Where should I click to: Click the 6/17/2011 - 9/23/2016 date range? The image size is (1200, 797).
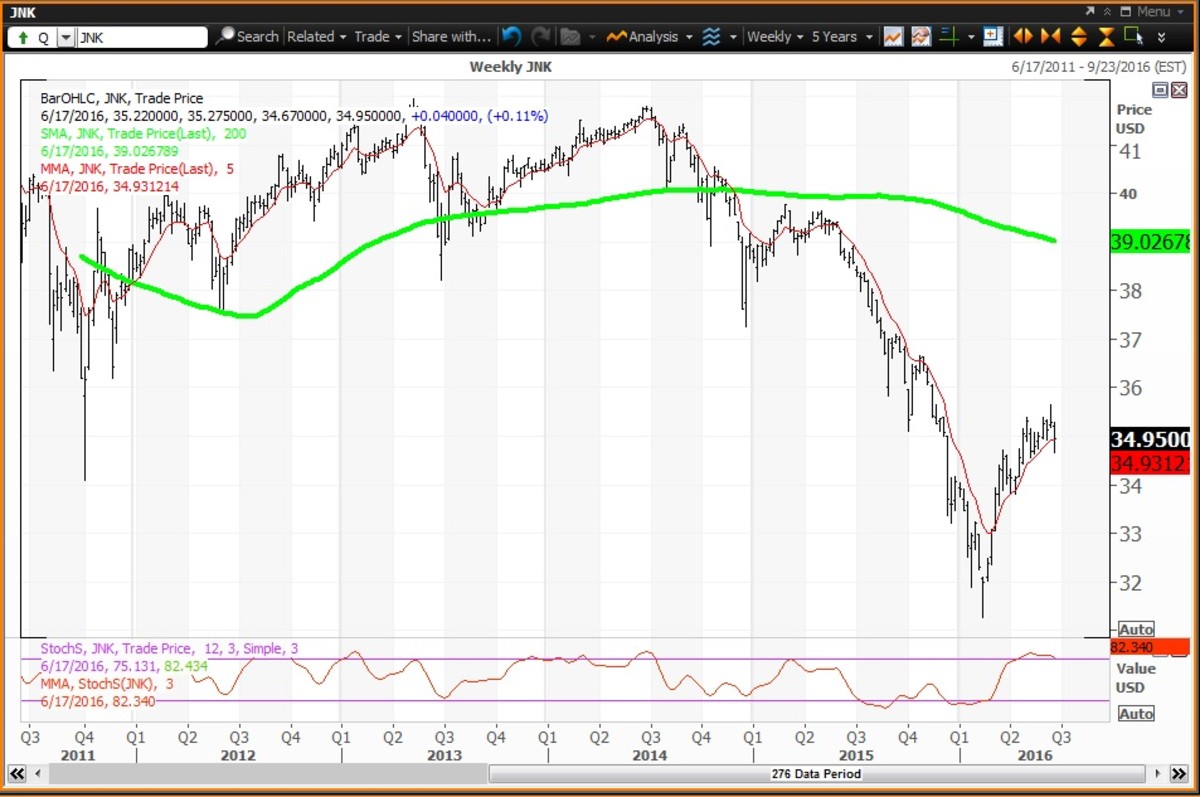click(1097, 66)
